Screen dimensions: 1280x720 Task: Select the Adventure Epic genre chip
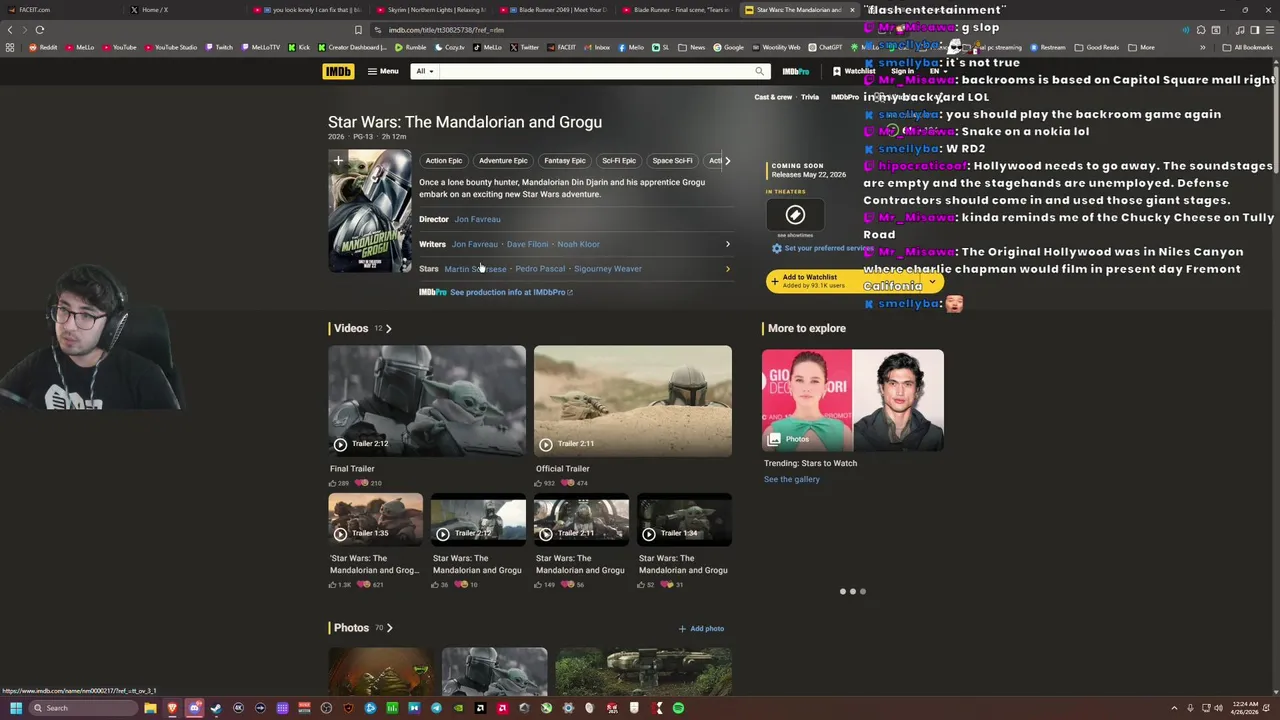pos(503,160)
